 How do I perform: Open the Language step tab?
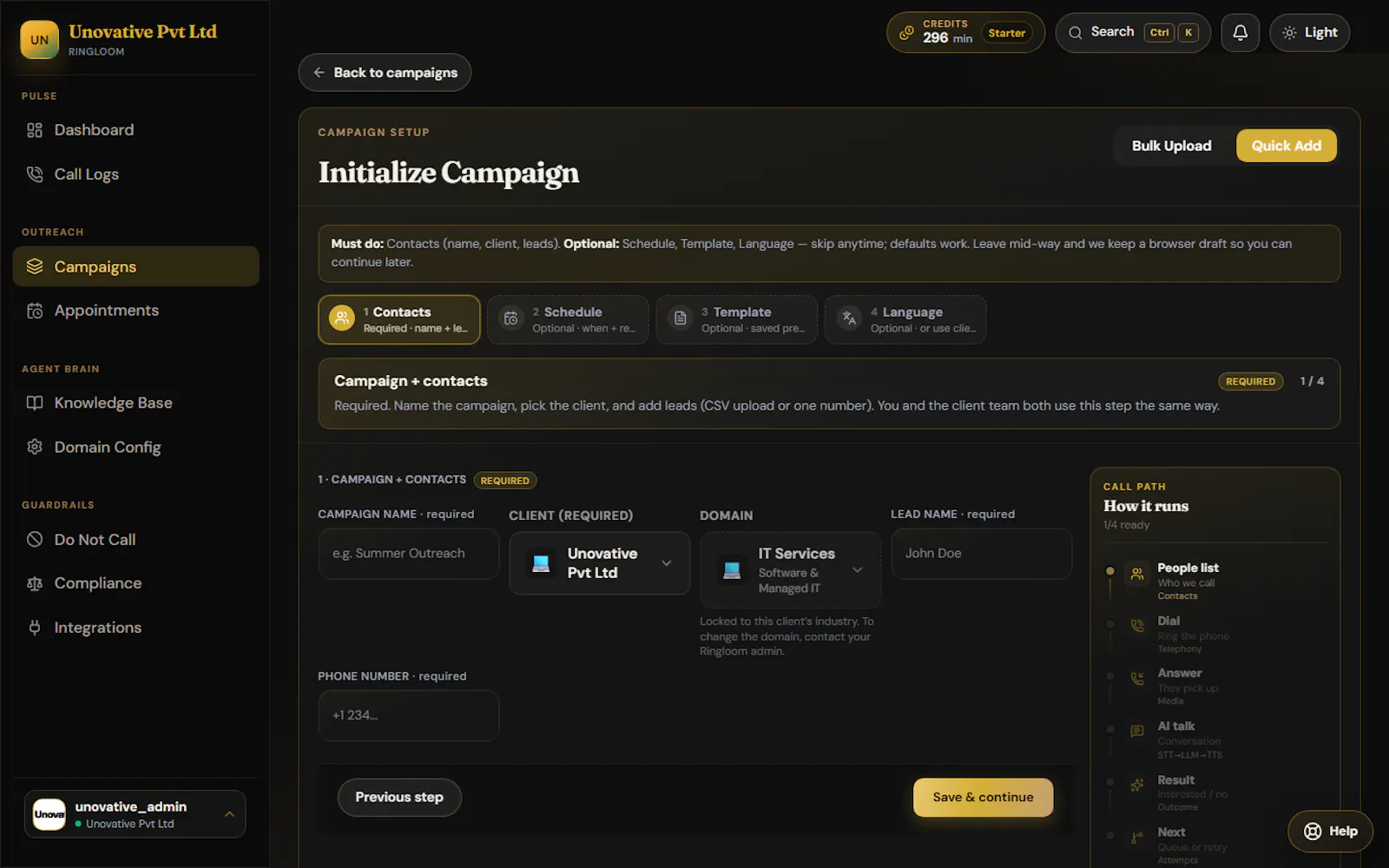pyautogui.click(x=905, y=319)
